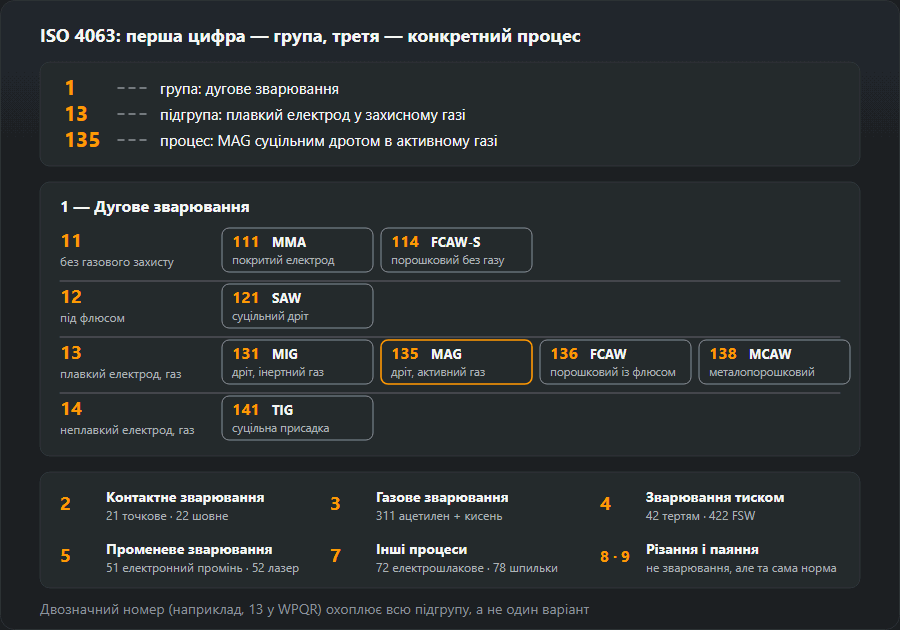This screenshot has height=630, width=900.
Task: Click the subgroup label "під флюсом"
Action: click(x=92, y=318)
